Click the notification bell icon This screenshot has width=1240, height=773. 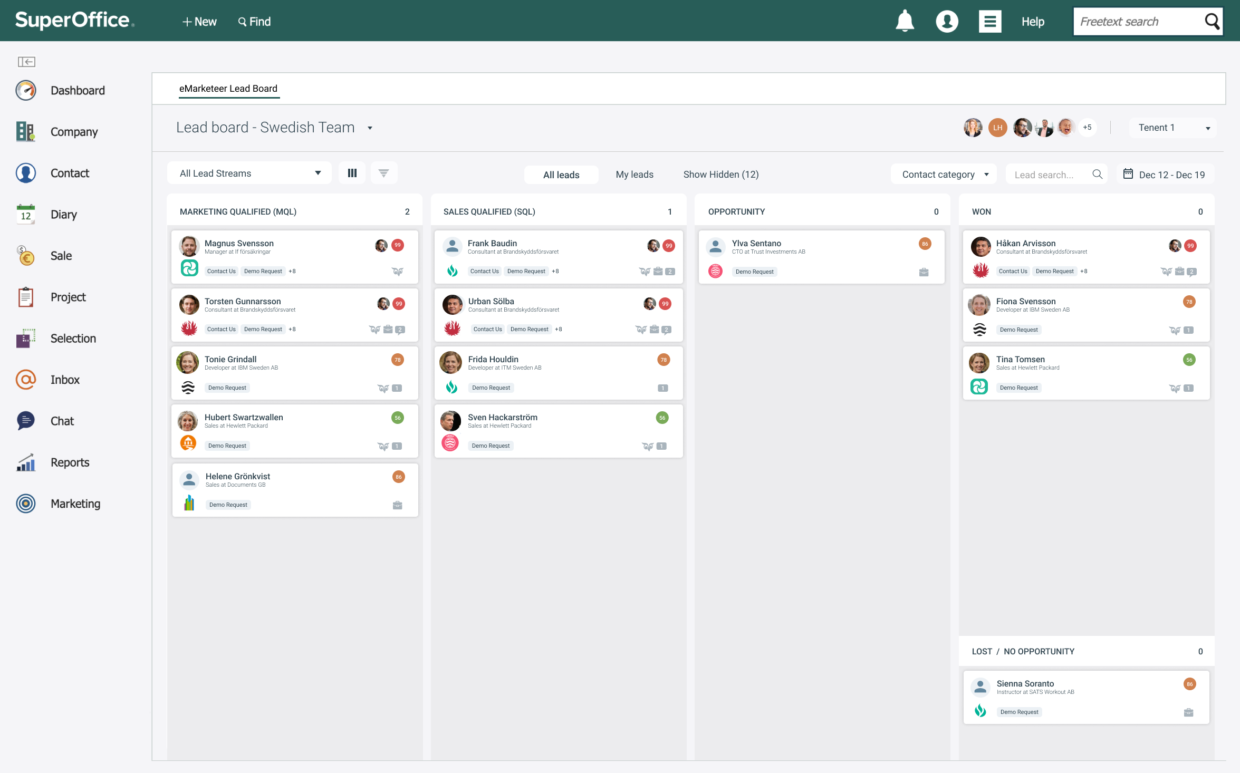[x=905, y=20]
